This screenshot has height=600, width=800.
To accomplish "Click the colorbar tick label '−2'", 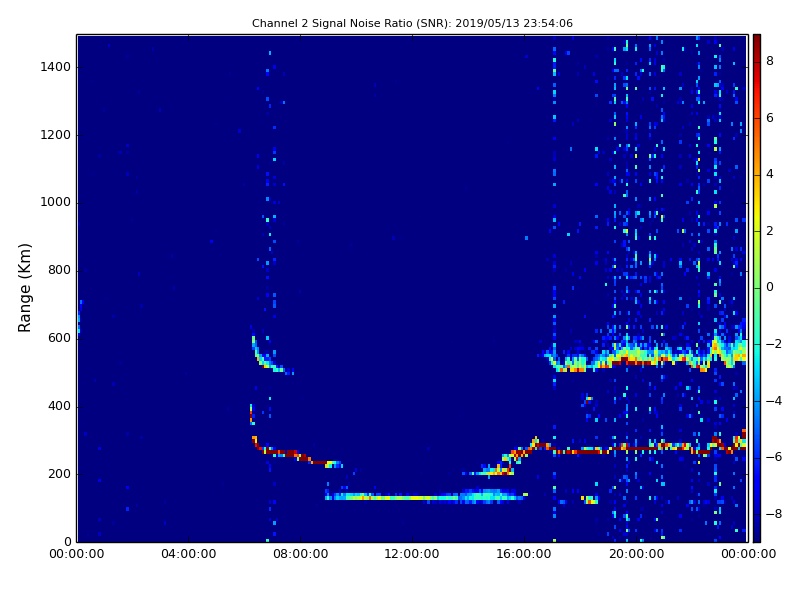I will tap(773, 344).
